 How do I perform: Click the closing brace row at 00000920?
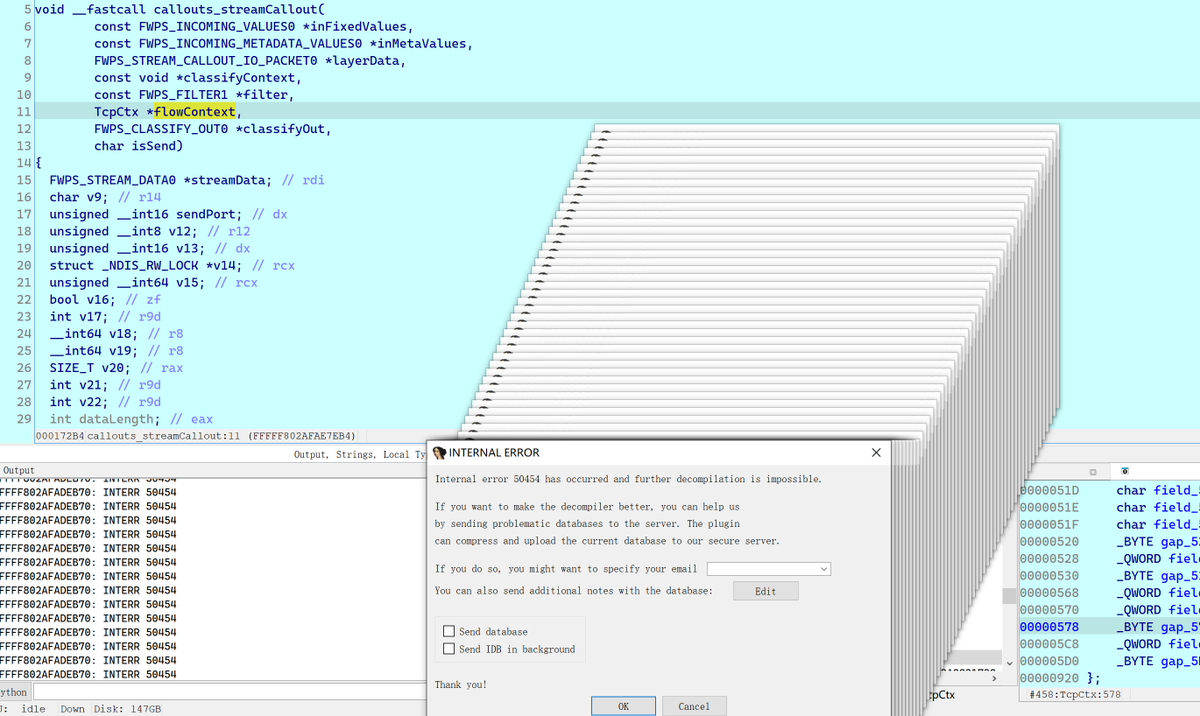point(1110,678)
